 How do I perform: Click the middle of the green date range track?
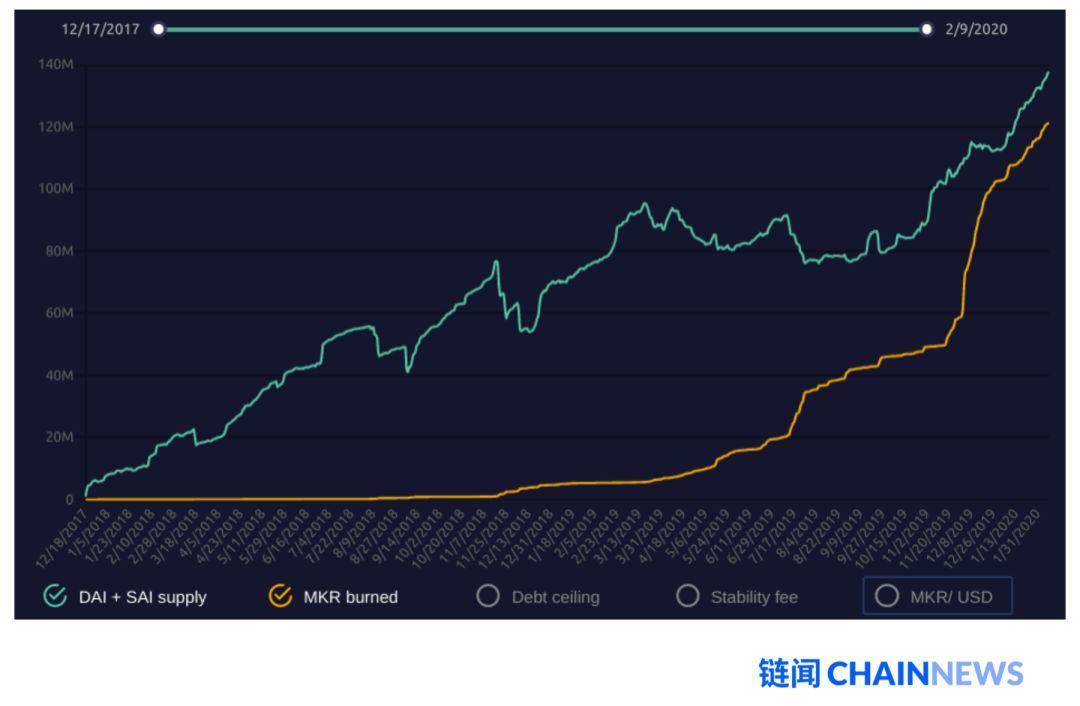[542, 29]
